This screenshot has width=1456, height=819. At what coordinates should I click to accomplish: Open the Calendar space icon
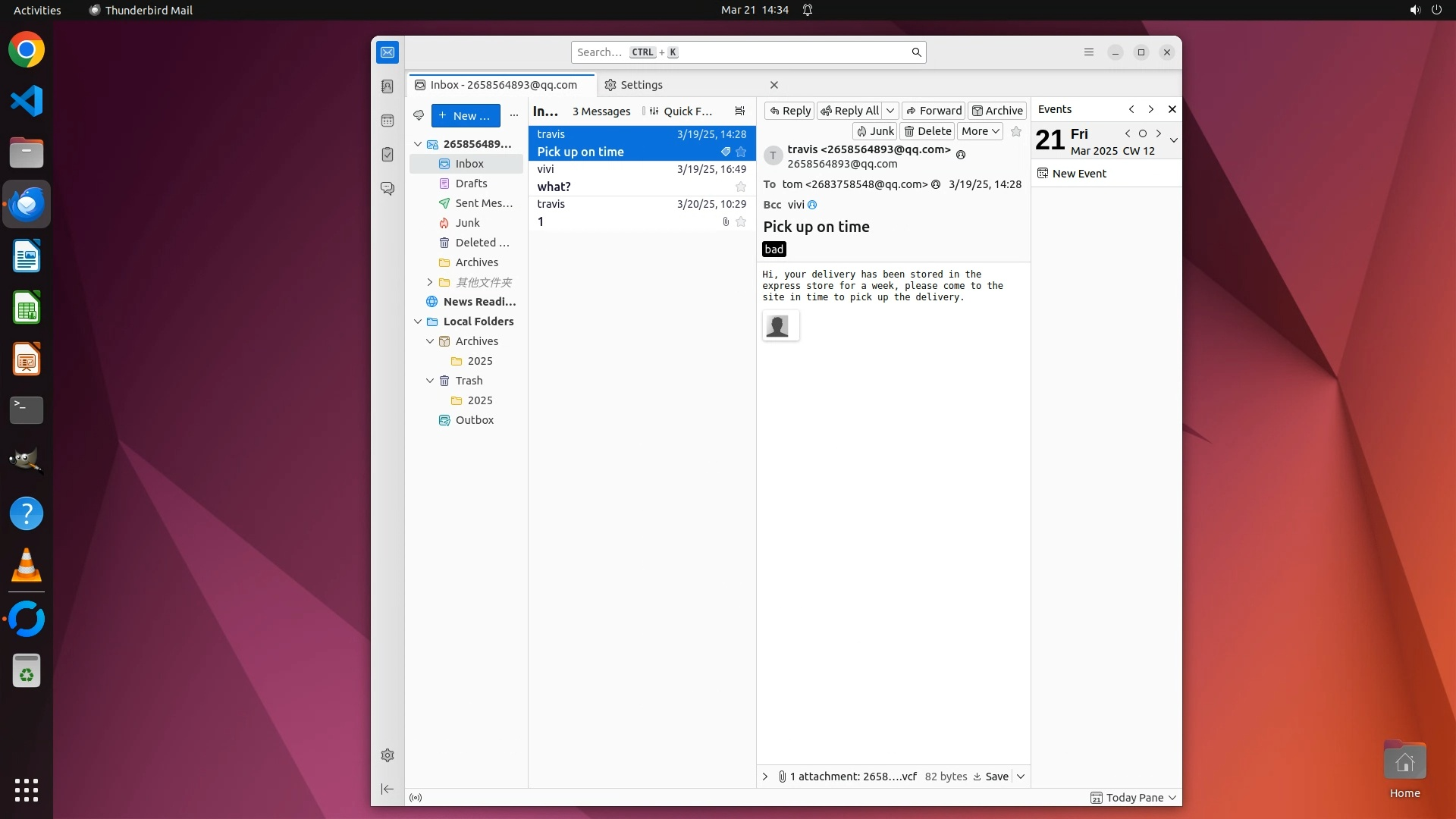click(388, 121)
